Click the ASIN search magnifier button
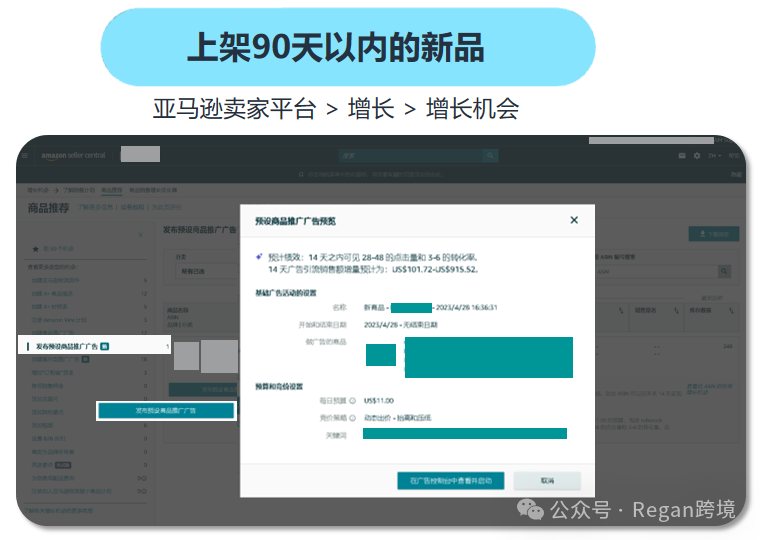The height and width of the screenshot is (540, 760). 724,271
